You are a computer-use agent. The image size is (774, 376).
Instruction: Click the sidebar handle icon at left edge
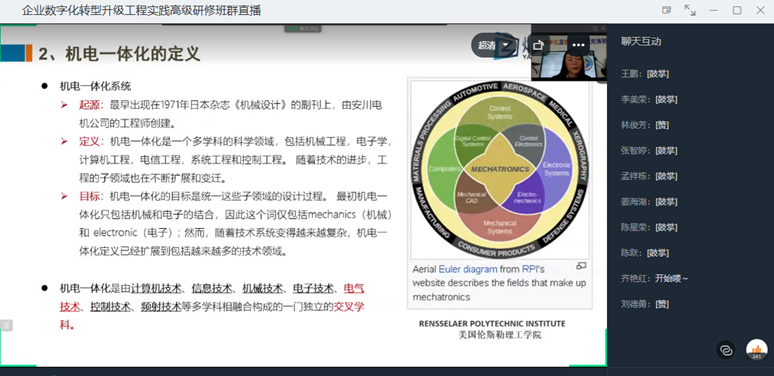tap(6, 325)
